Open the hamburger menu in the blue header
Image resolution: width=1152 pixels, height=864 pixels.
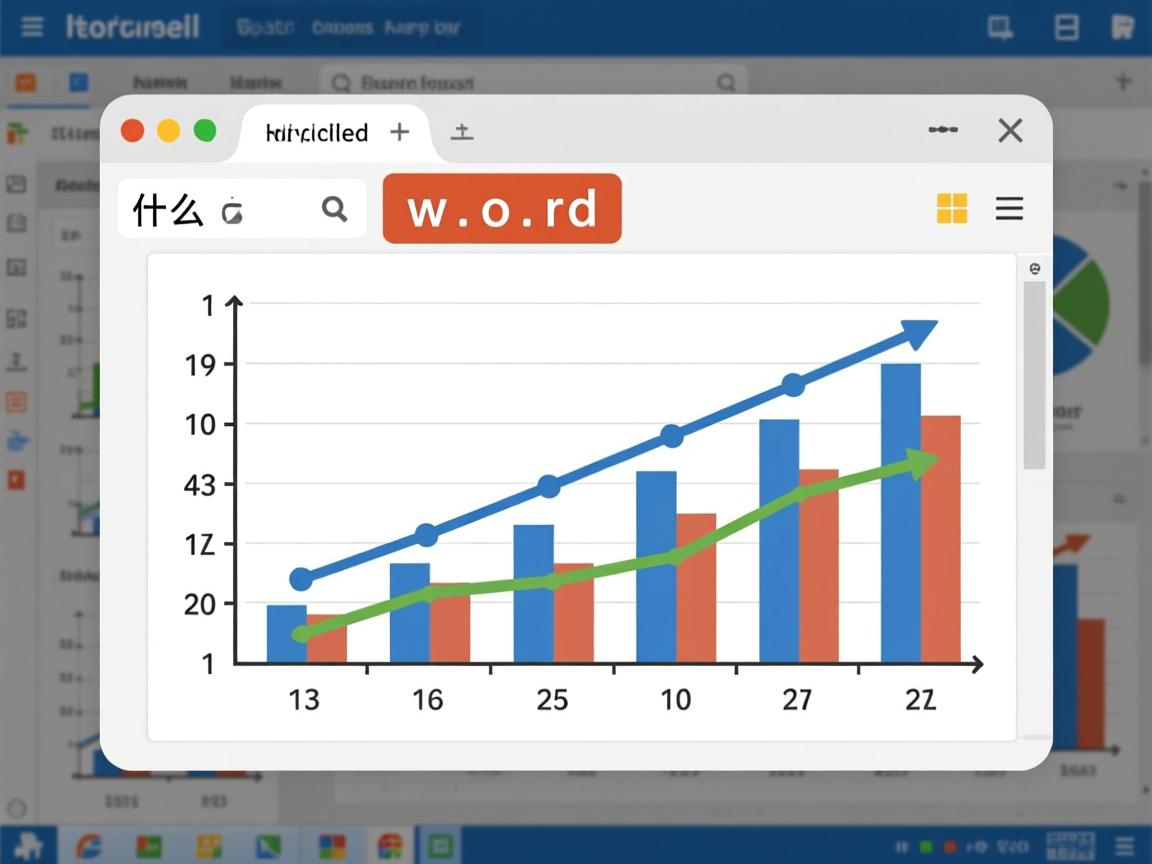point(32,26)
